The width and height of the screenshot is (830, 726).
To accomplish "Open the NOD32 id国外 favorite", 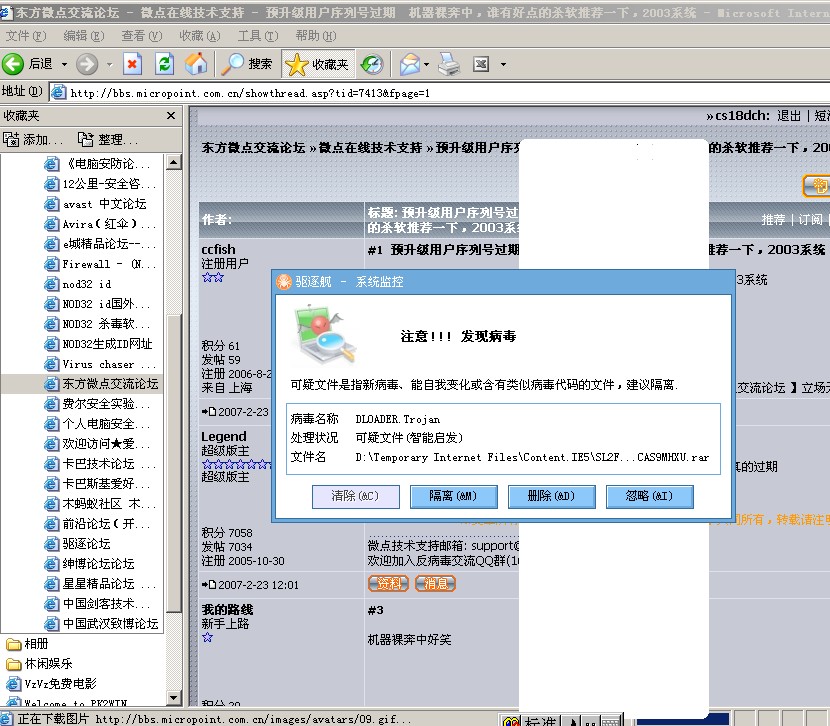I will pos(97,304).
